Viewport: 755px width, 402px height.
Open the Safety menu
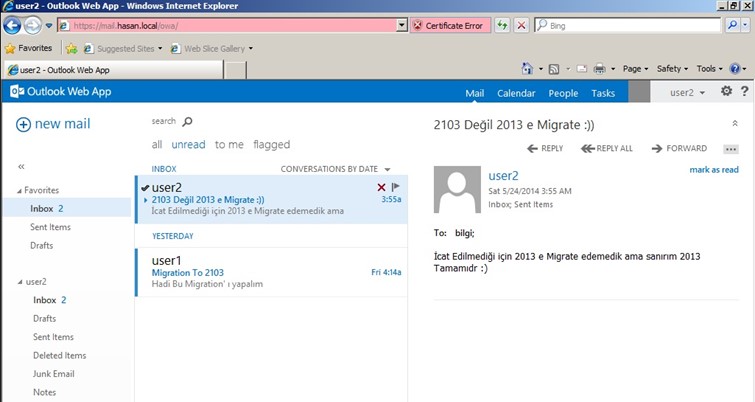672,69
